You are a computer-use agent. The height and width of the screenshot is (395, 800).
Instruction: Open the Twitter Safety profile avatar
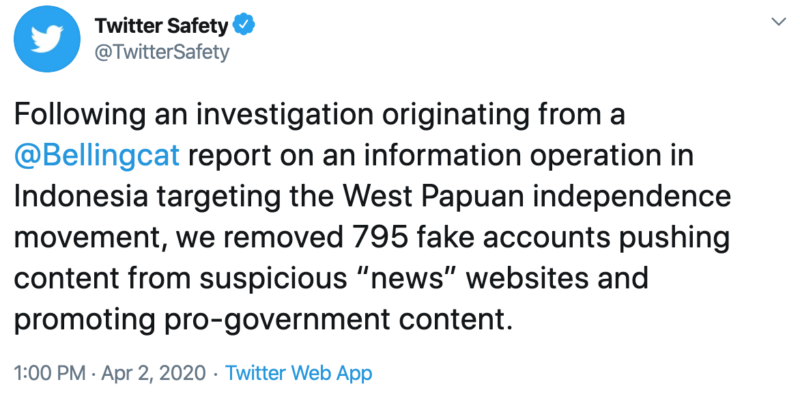46,39
